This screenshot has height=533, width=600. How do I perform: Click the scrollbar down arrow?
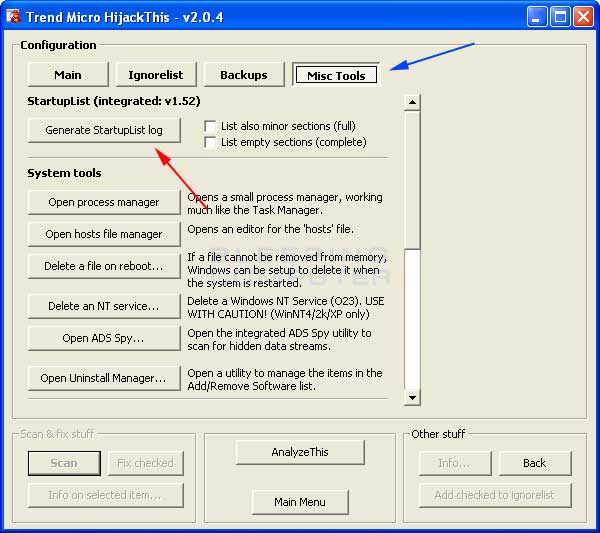click(412, 397)
